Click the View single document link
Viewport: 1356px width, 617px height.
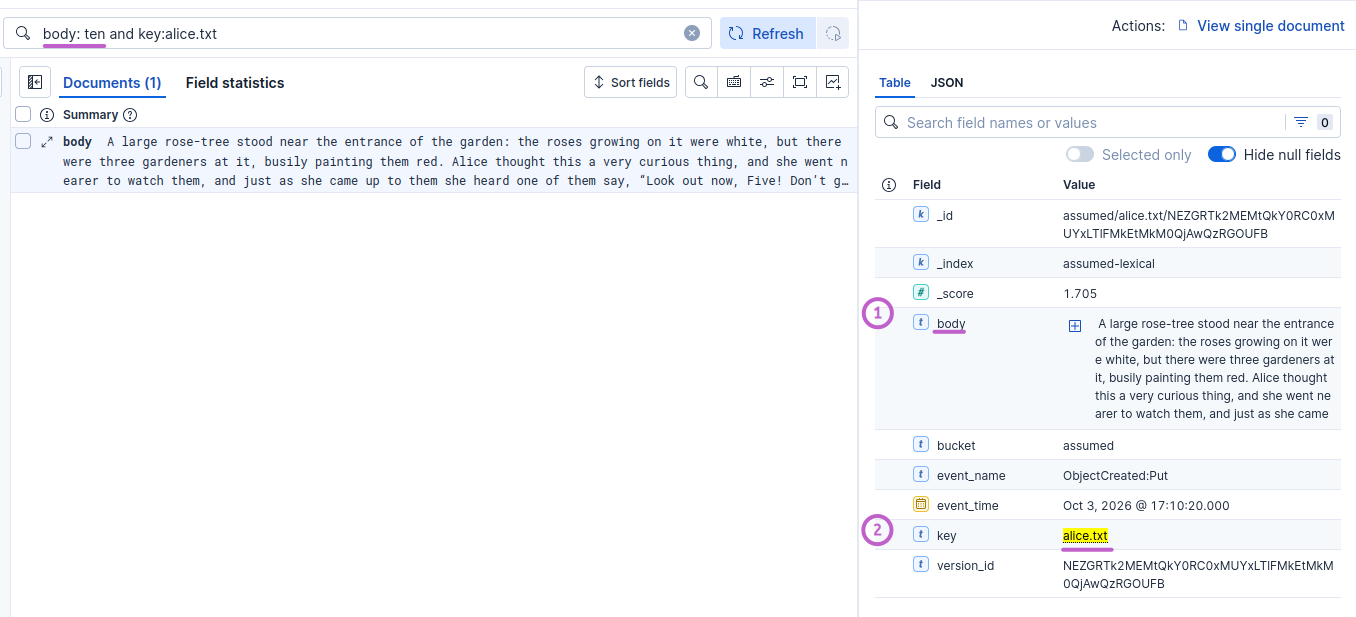pyautogui.click(x=1270, y=26)
